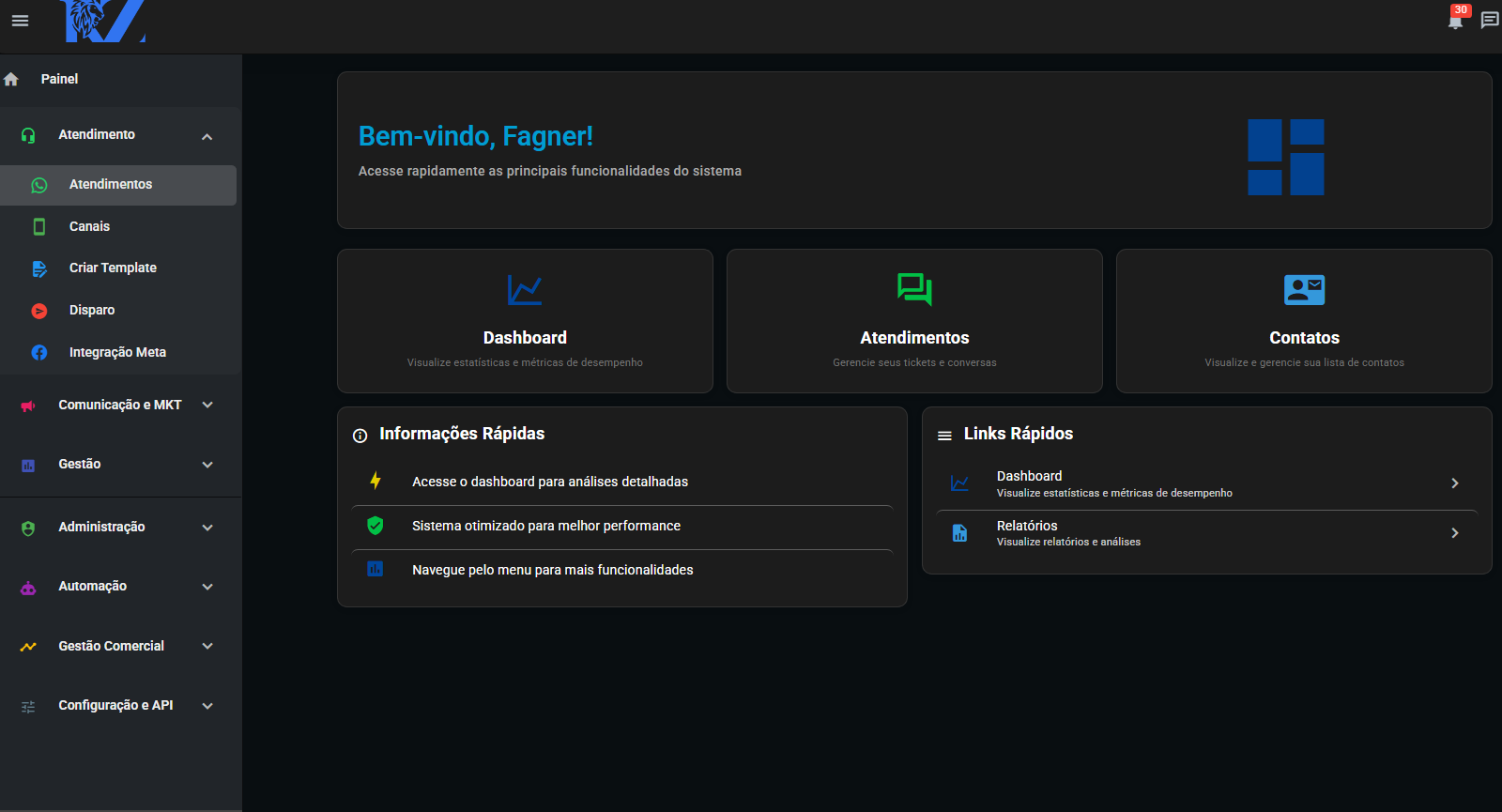Click the blue dashboard tiles graphic in the welcome banner
This screenshot has height=812, width=1502.
tap(1286, 157)
